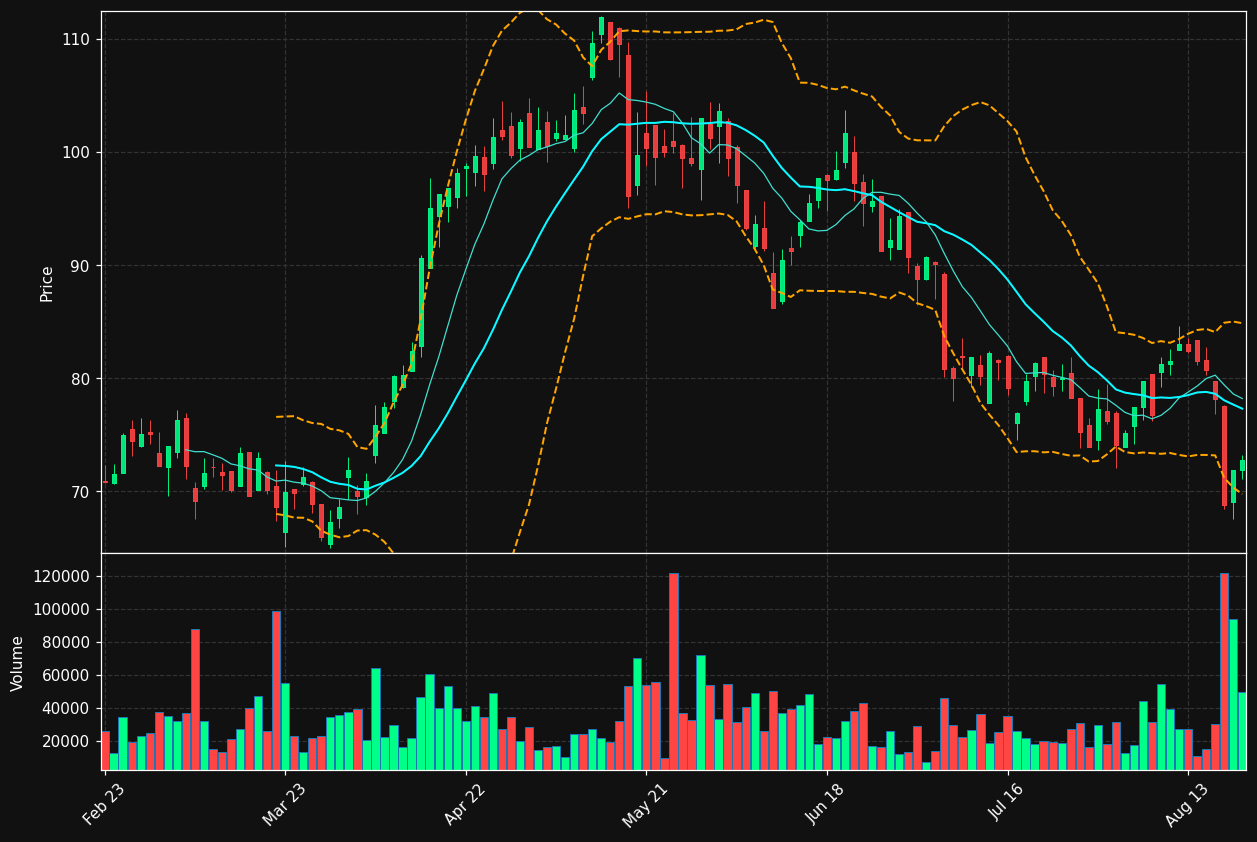Click the tallest red volume bar after Aug 13

click(1224, 671)
